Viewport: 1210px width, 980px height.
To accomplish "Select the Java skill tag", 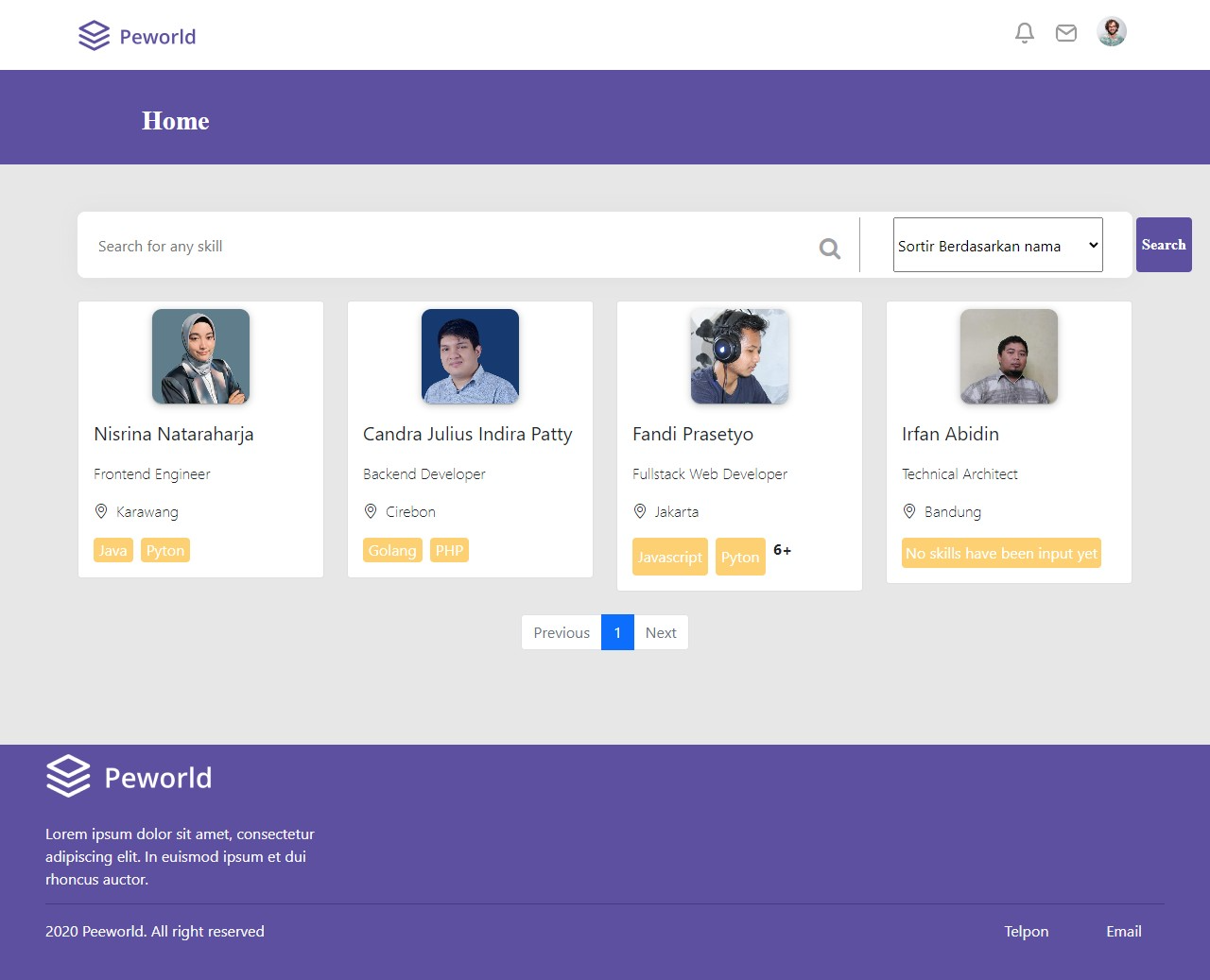I will [112, 550].
